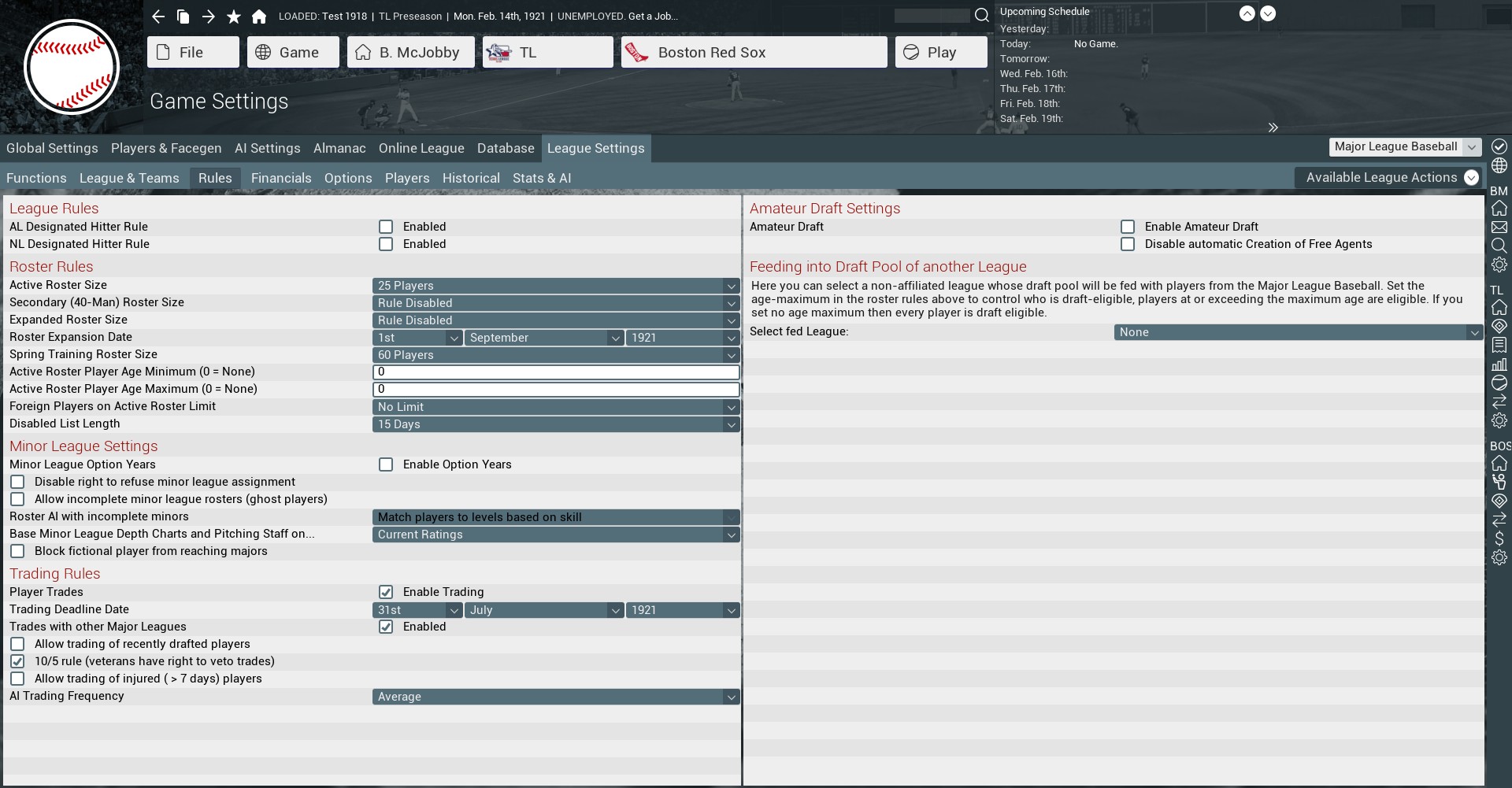The height and width of the screenshot is (788, 1512).
Task: Open the Boston Red Sox menu button
Action: (x=754, y=52)
